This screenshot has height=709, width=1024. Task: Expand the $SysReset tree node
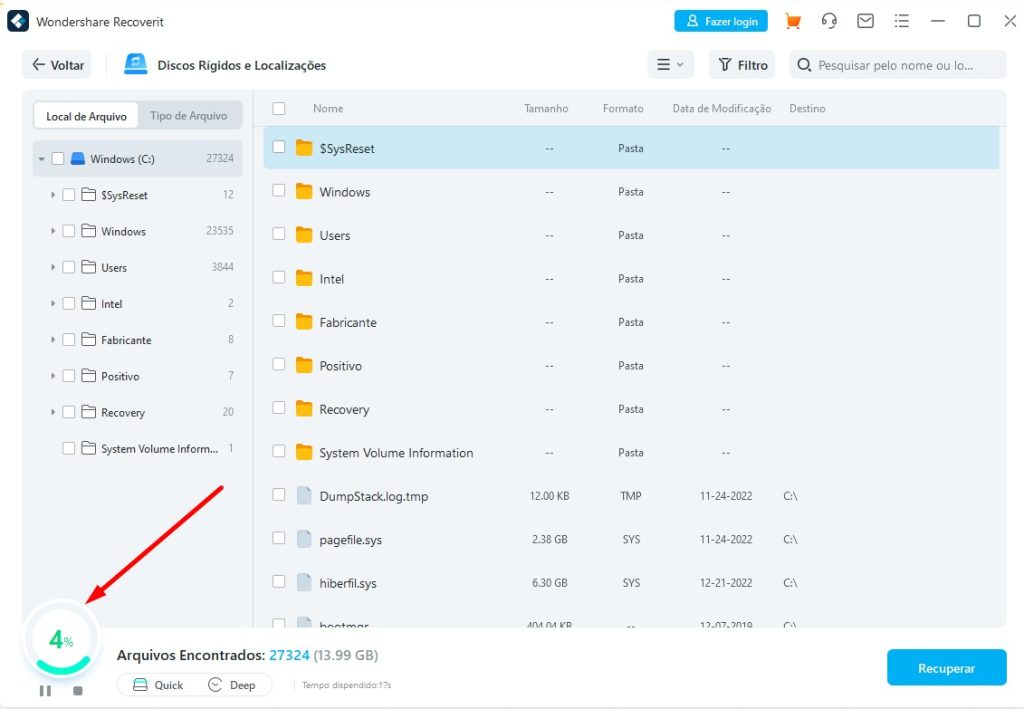click(x=53, y=195)
